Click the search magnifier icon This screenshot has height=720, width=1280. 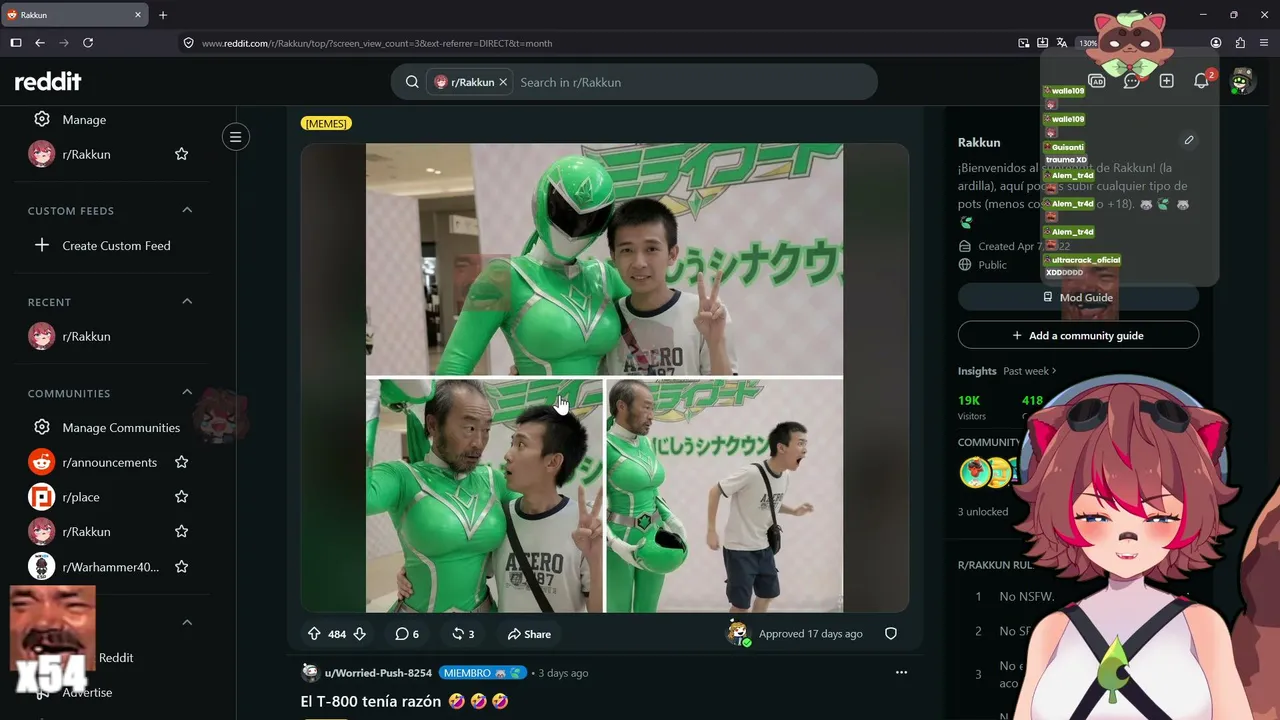click(412, 82)
